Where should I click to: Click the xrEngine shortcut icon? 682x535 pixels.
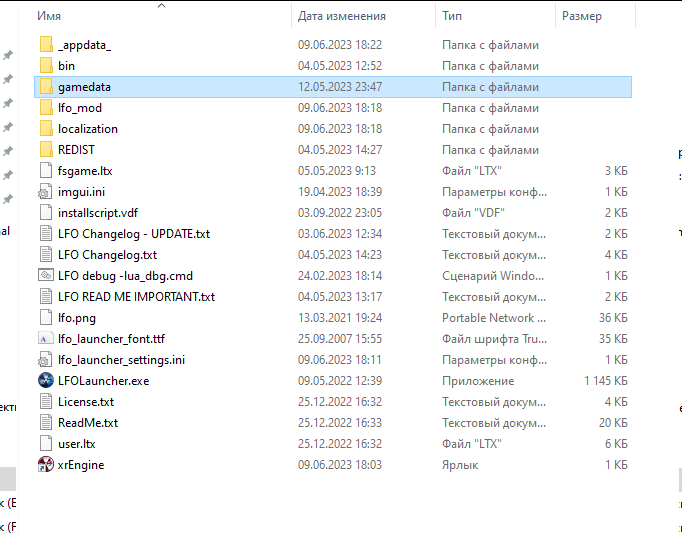[x=46, y=465]
